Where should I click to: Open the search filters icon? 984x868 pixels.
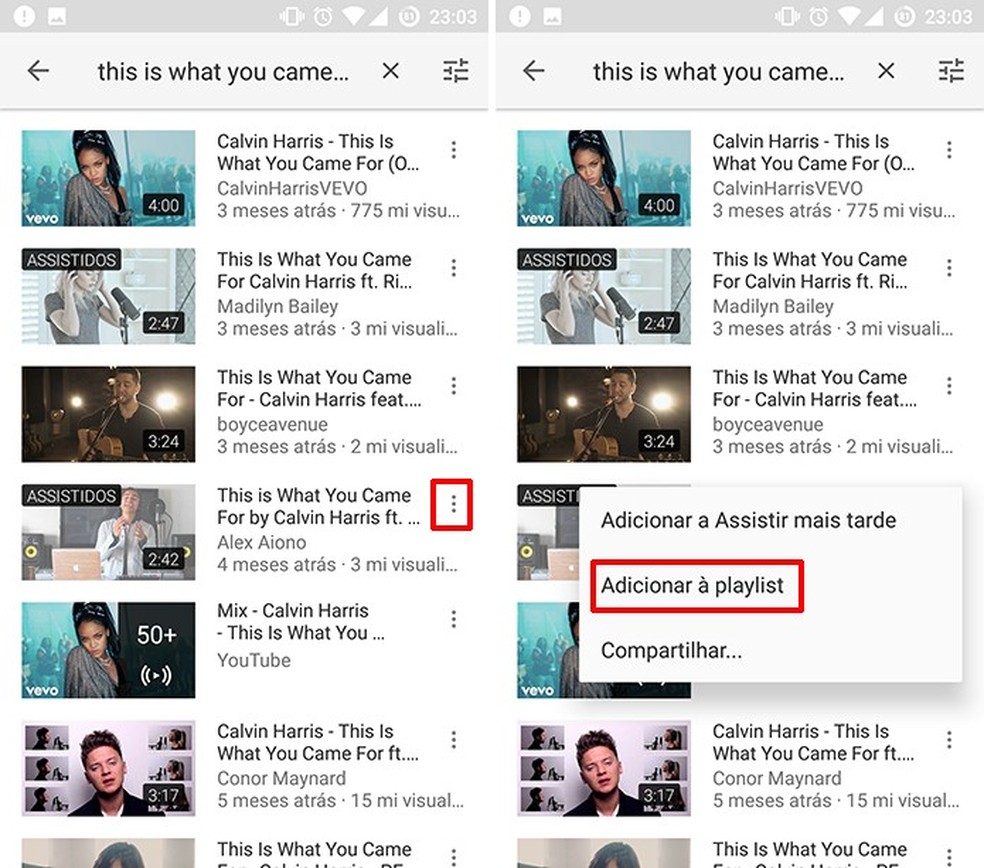pyautogui.click(x=455, y=71)
